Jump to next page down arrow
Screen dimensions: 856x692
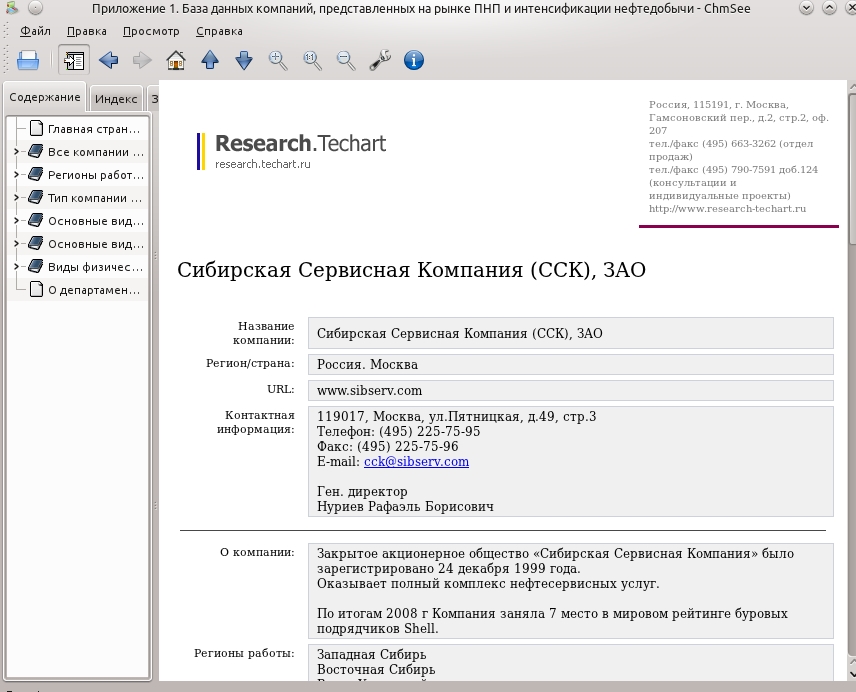(x=243, y=60)
